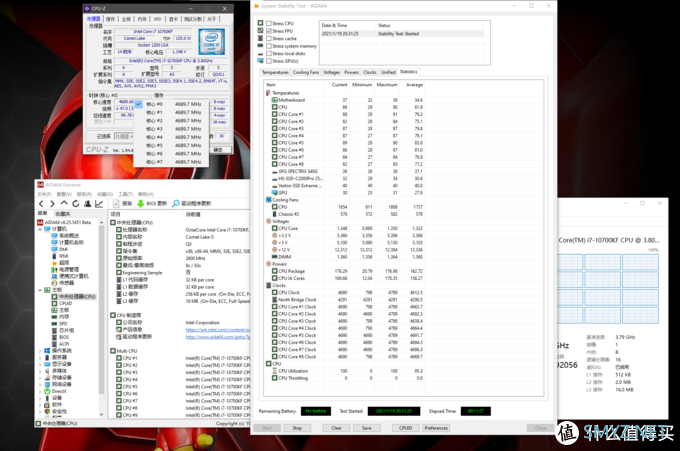Image resolution: width=680 pixels, height=451 pixels.
Task: Expand the 存储设备 tree node
Action: [x=40, y=378]
